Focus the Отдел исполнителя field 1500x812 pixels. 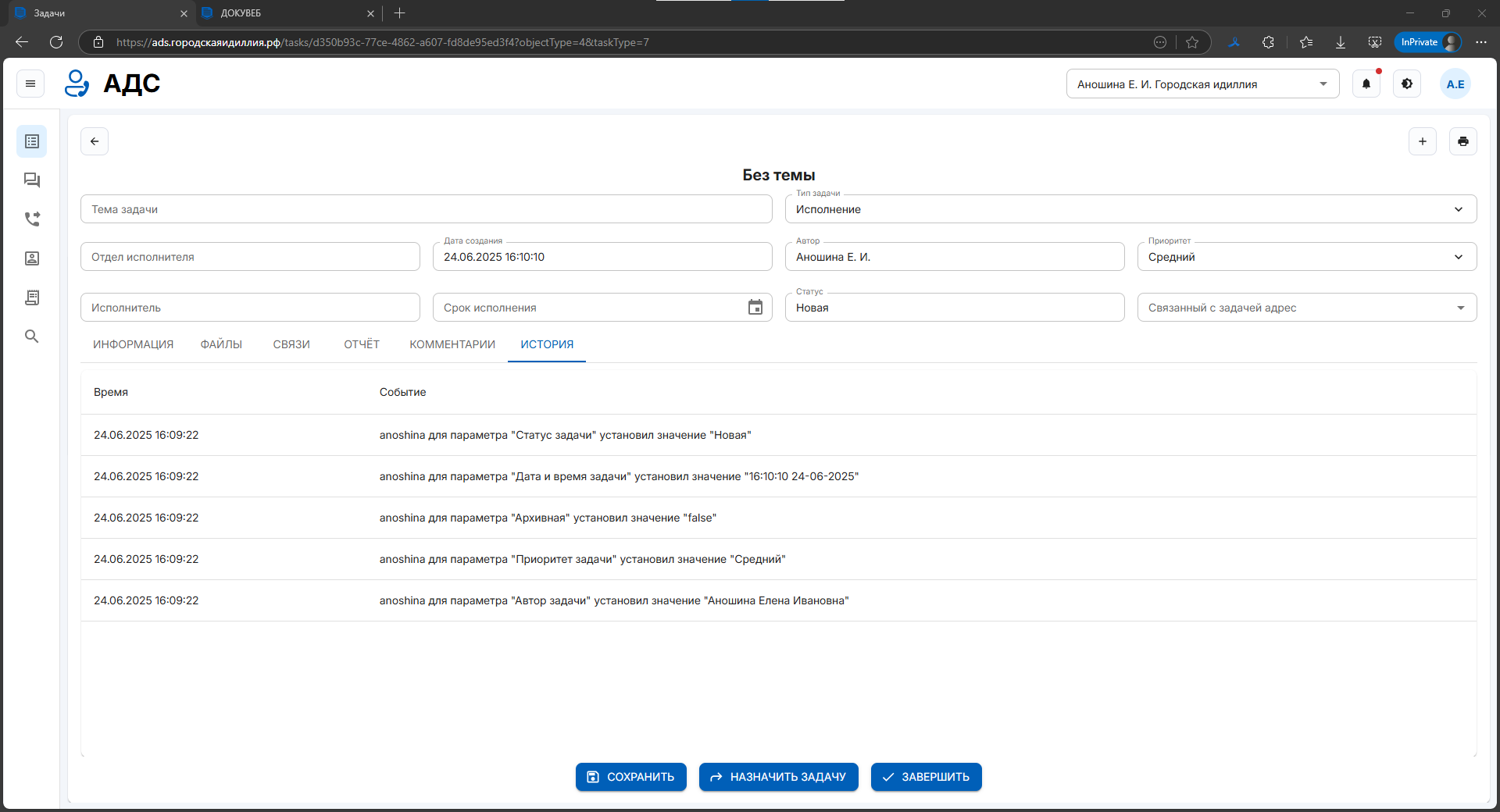[x=250, y=257]
